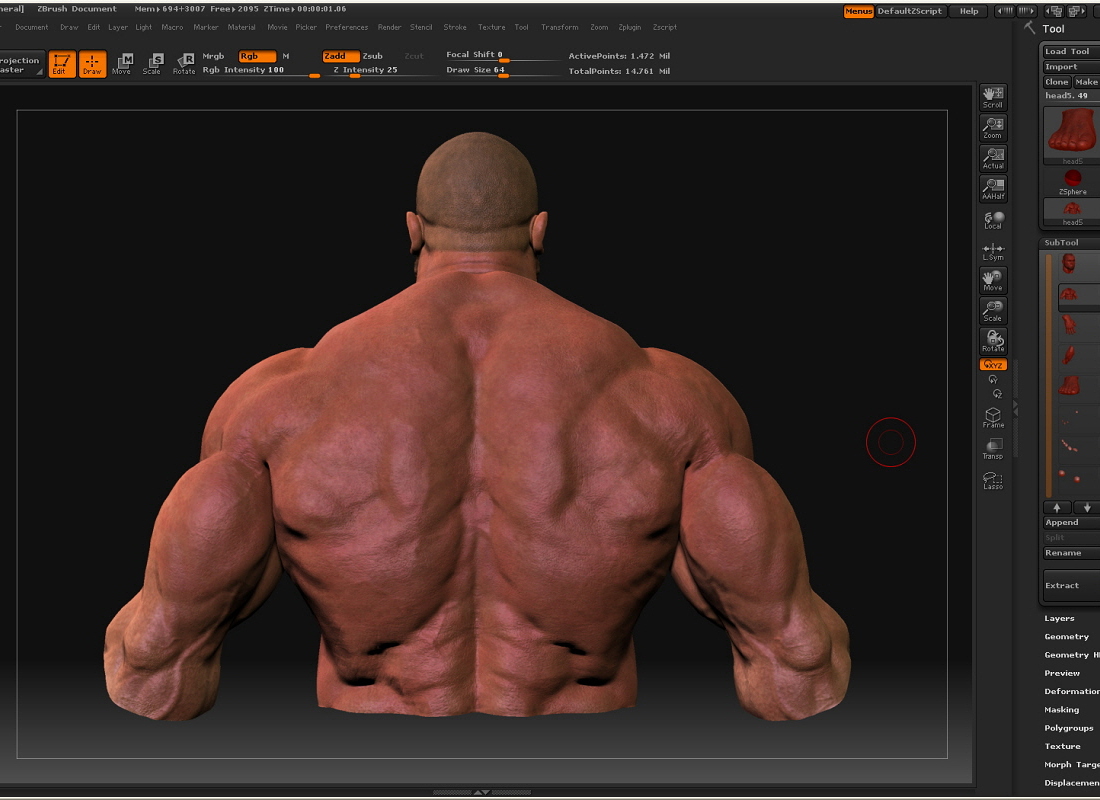Expand the Geometry section in the Tool palette
Screen dimensions: 1100x800
pos(1066,636)
